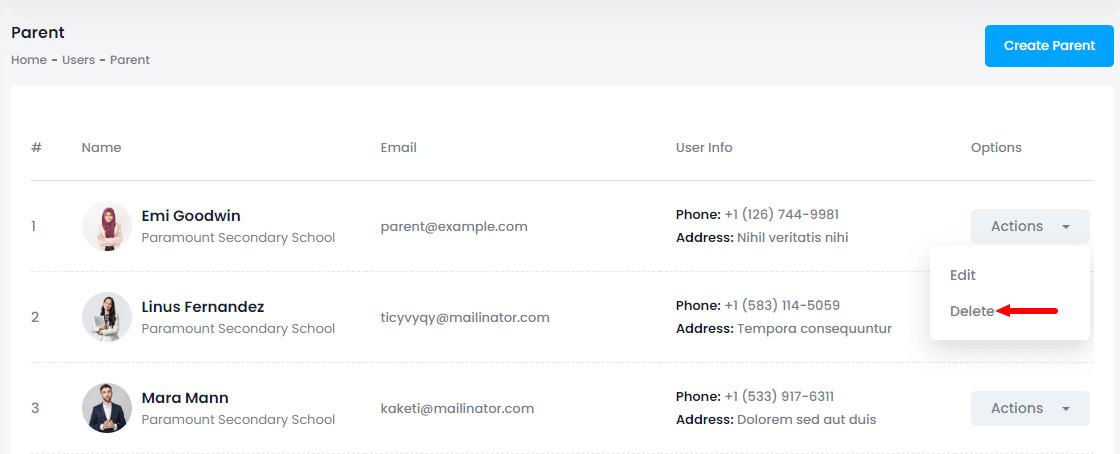1120x454 pixels.
Task: Click the name Emi Goodwin
Action: [191, 216]
